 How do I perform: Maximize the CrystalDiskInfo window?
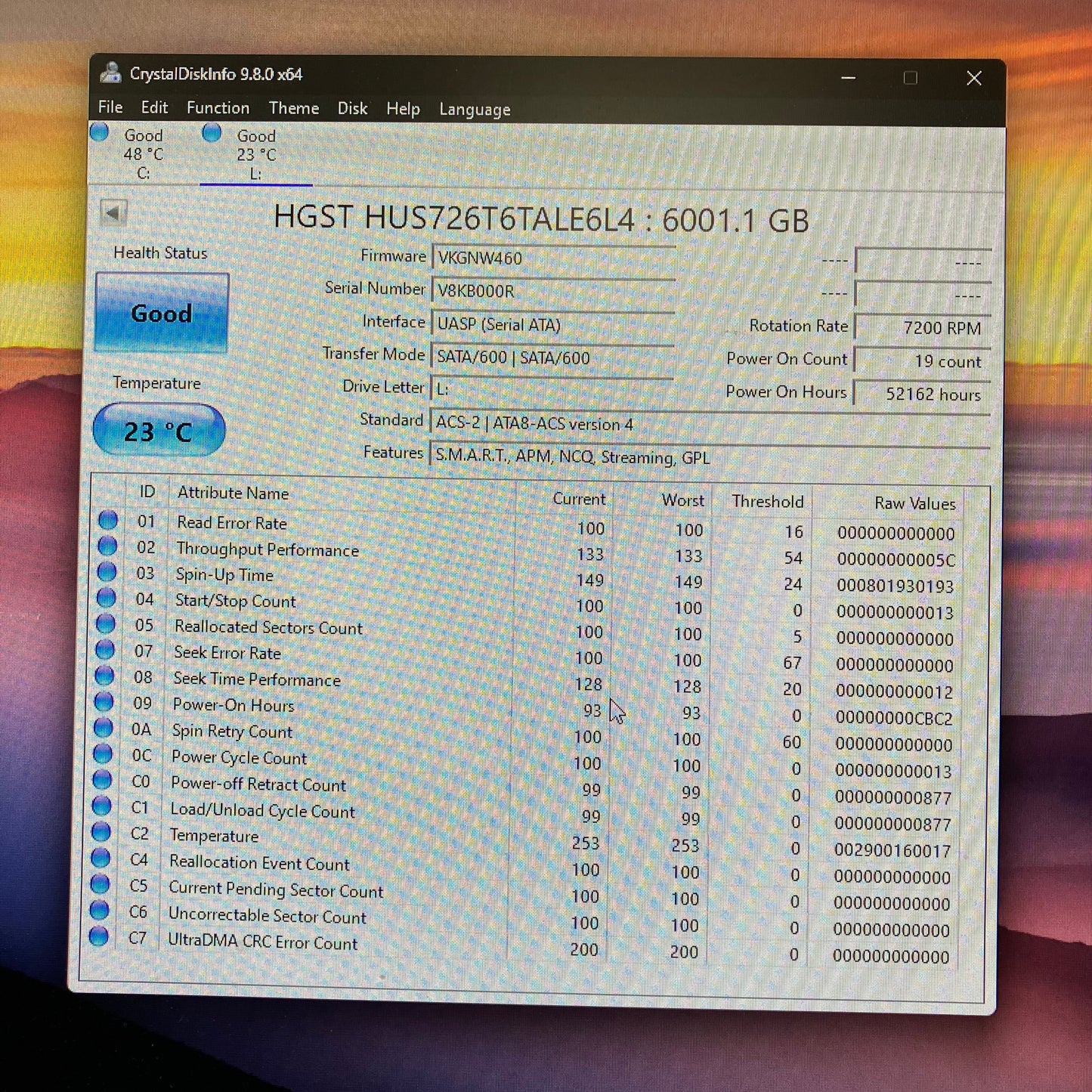click(x=911, y=78)
